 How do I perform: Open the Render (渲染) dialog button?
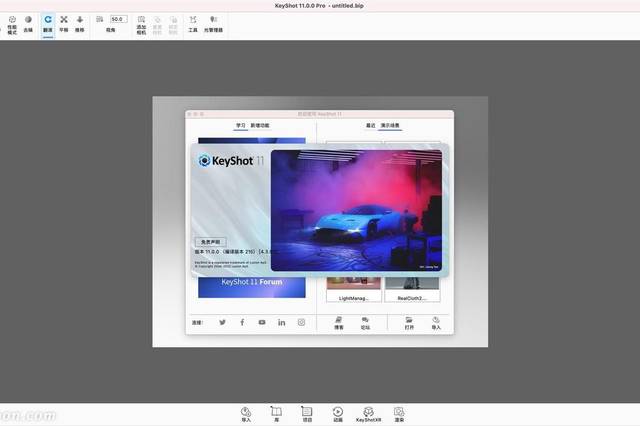399,414
